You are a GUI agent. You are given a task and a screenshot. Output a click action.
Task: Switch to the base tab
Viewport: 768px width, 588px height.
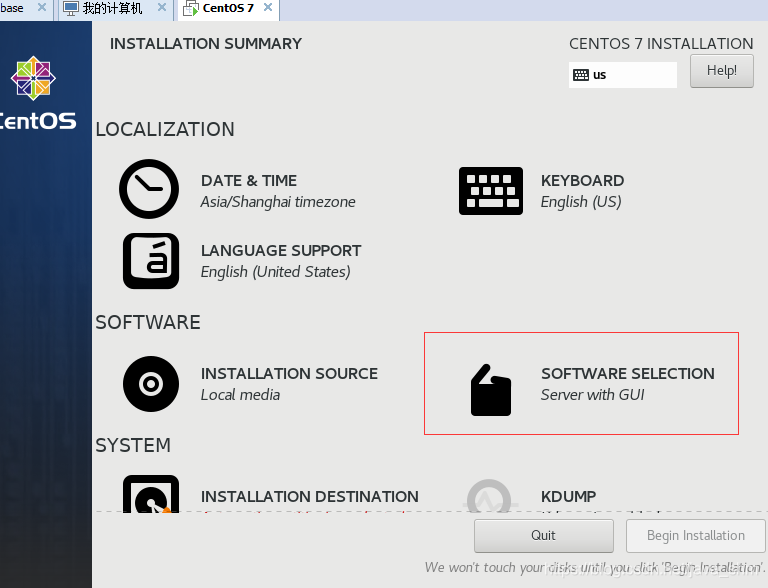pos(25,10)
